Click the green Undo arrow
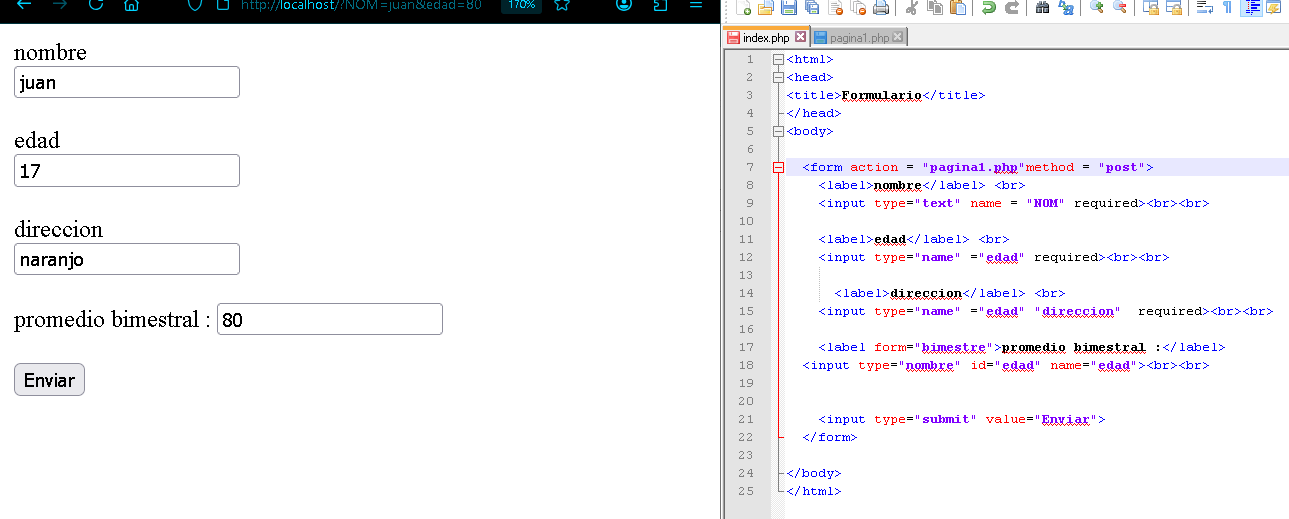This screenshot has width=1289, height=519. (988, 8)
